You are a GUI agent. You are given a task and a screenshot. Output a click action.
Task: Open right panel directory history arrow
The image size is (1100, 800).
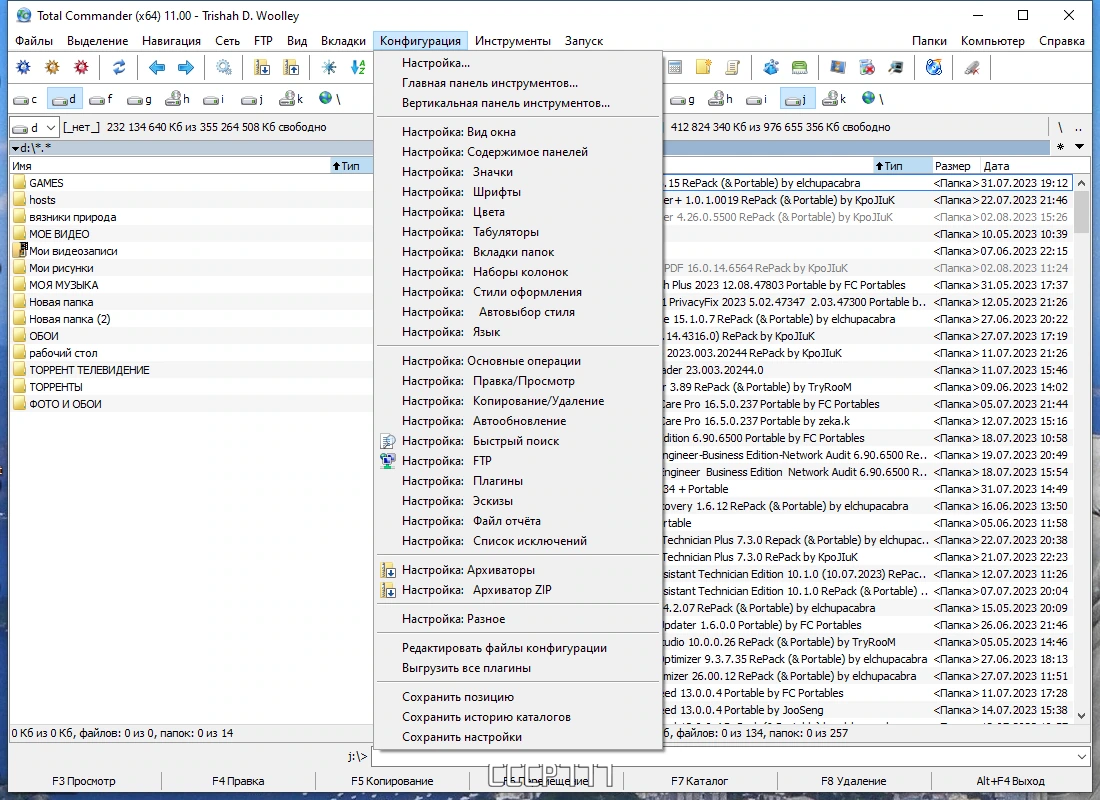pyautogui.click(x=1080, y=147)
